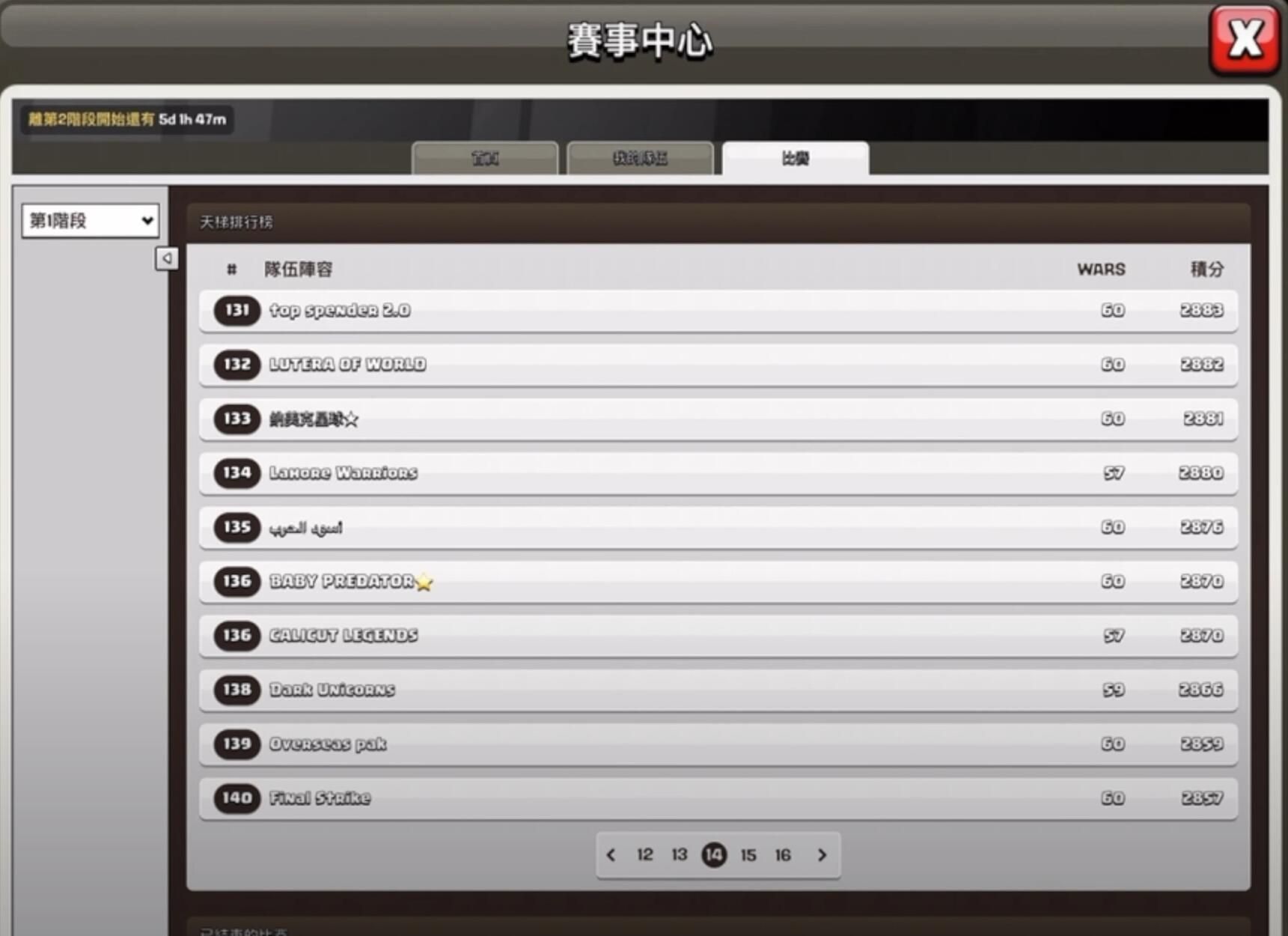The height and width of the screenshot is (936, 1288).
Task: Open the 第1階段 stage dropdown
Action: click(x=90, y=220)
